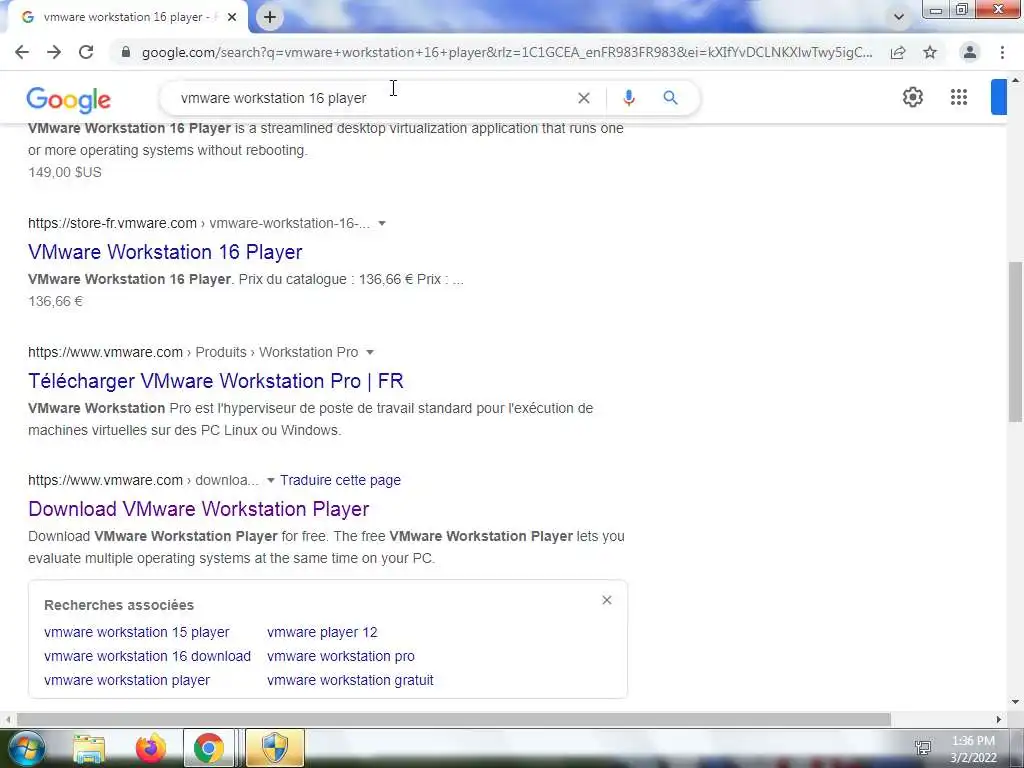
Task: Search vmware workstation gratuit
Action: (350, 680)
